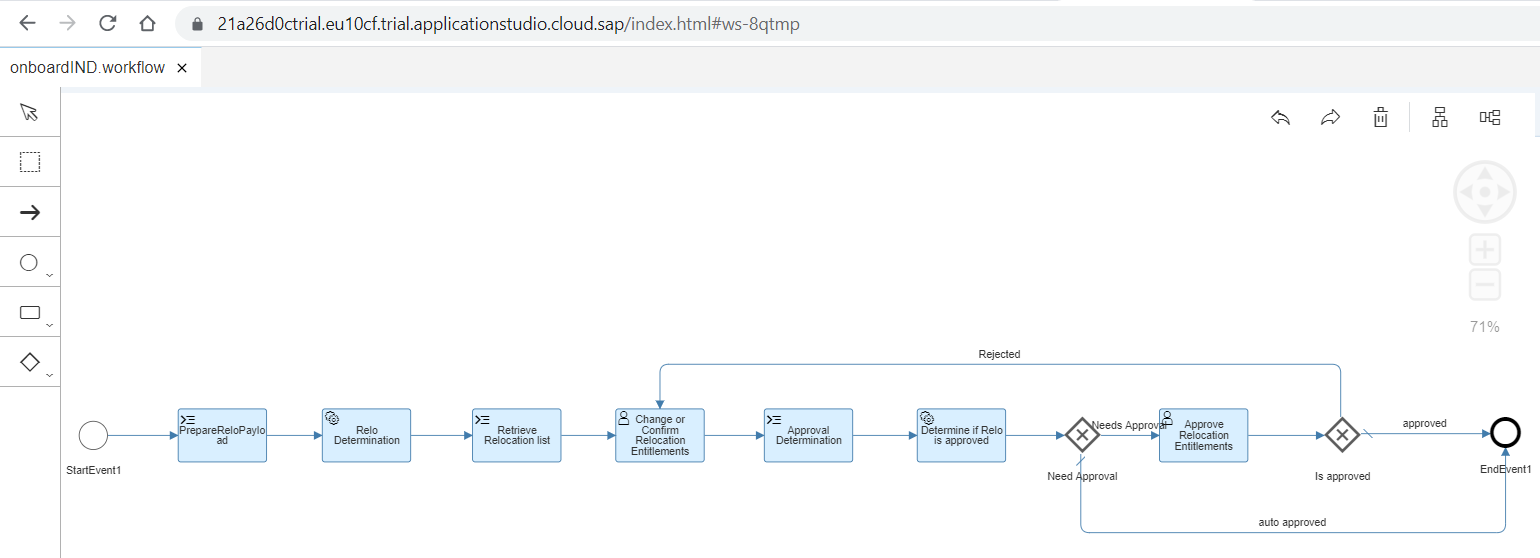Pick the rectangle task shape tool
Screen dimensions: 1540x558
click(x=30, y=312)
